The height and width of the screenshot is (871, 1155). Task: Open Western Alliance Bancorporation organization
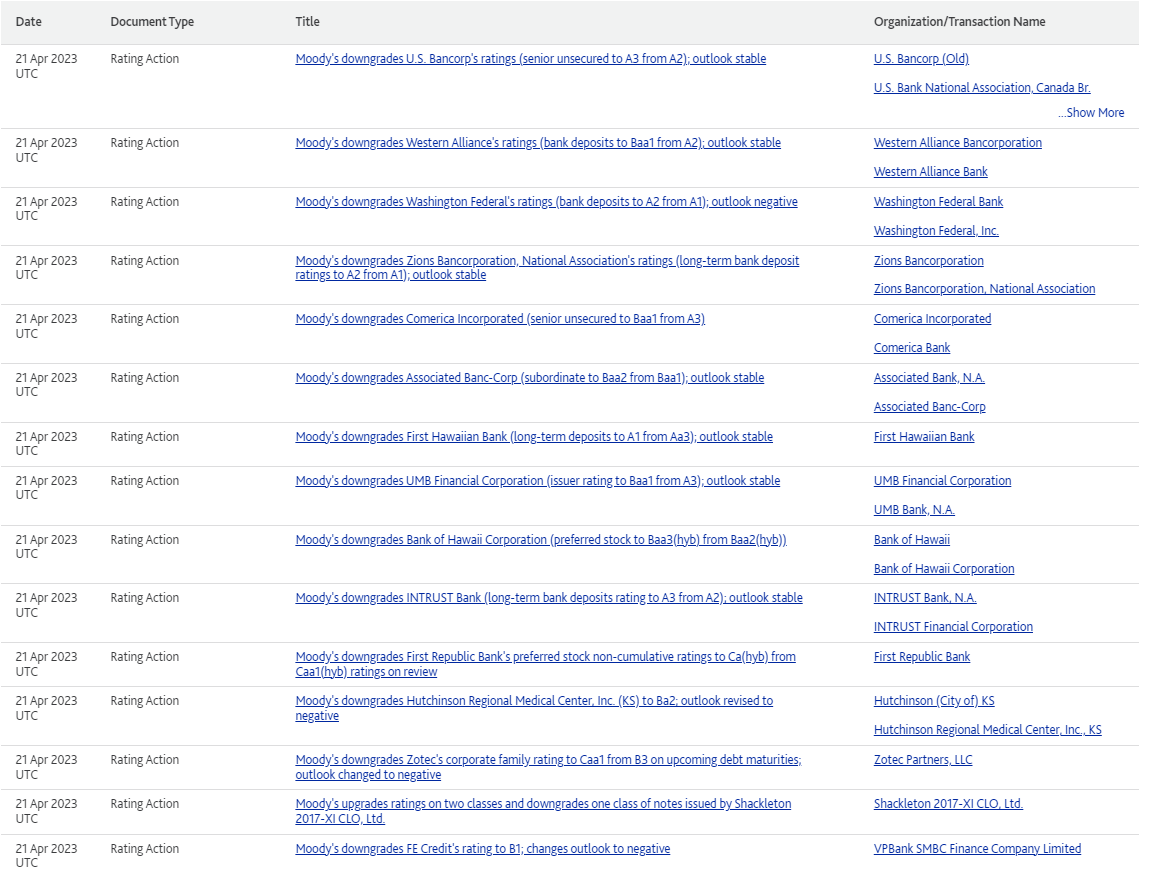(958, 143)
